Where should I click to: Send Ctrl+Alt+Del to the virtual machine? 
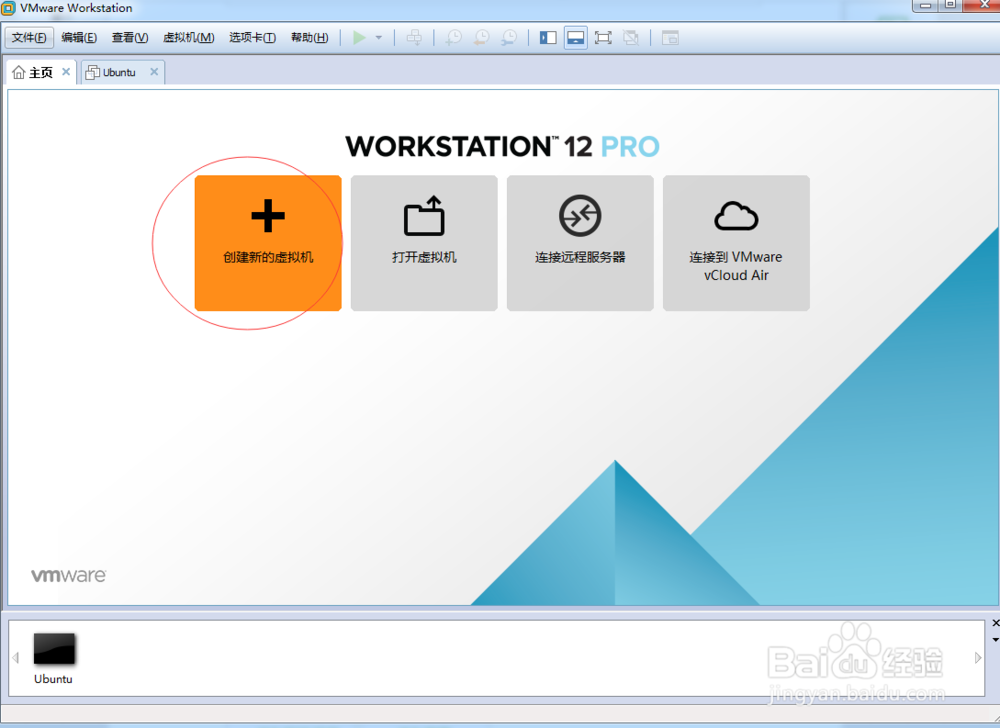point(414,37)
